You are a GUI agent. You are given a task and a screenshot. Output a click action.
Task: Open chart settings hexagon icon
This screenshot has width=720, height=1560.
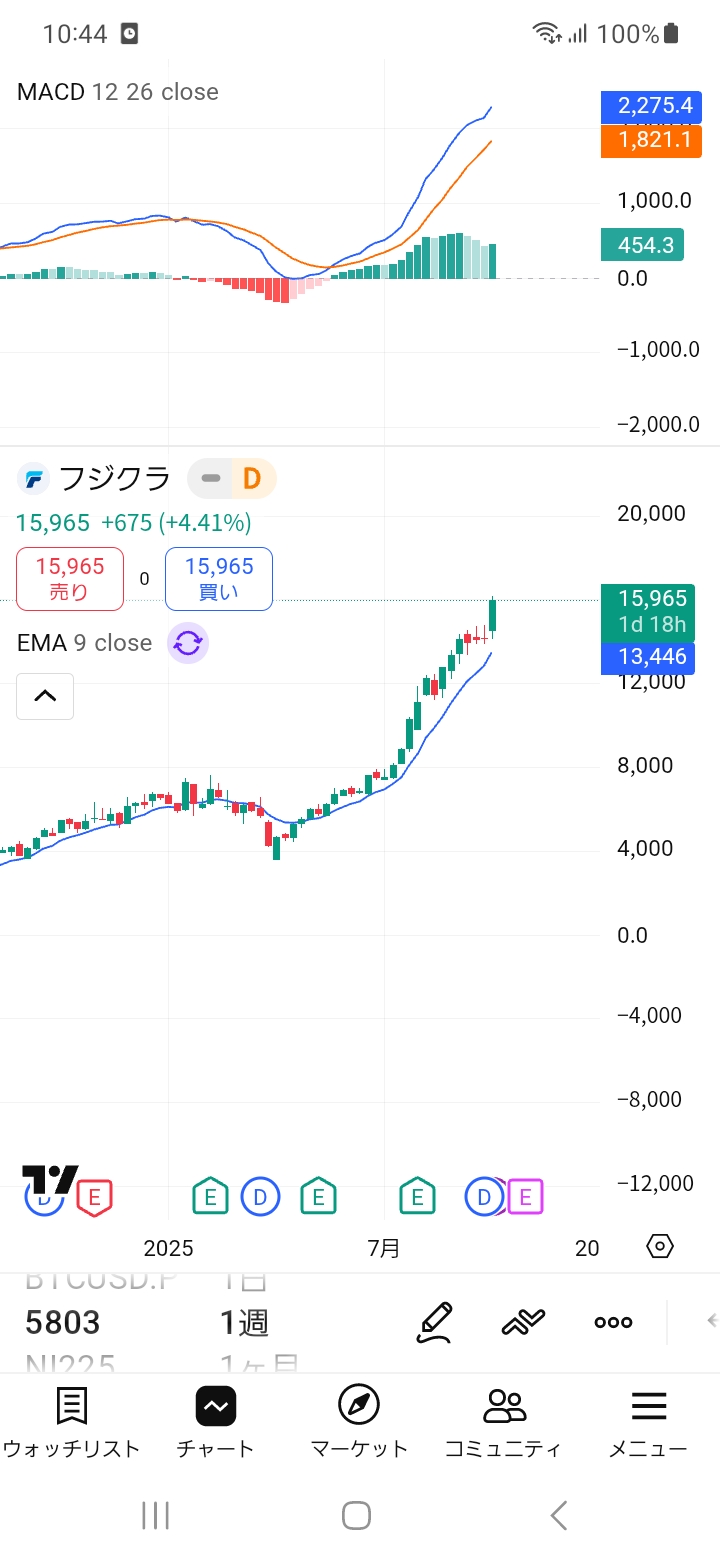coord(660,1246)
